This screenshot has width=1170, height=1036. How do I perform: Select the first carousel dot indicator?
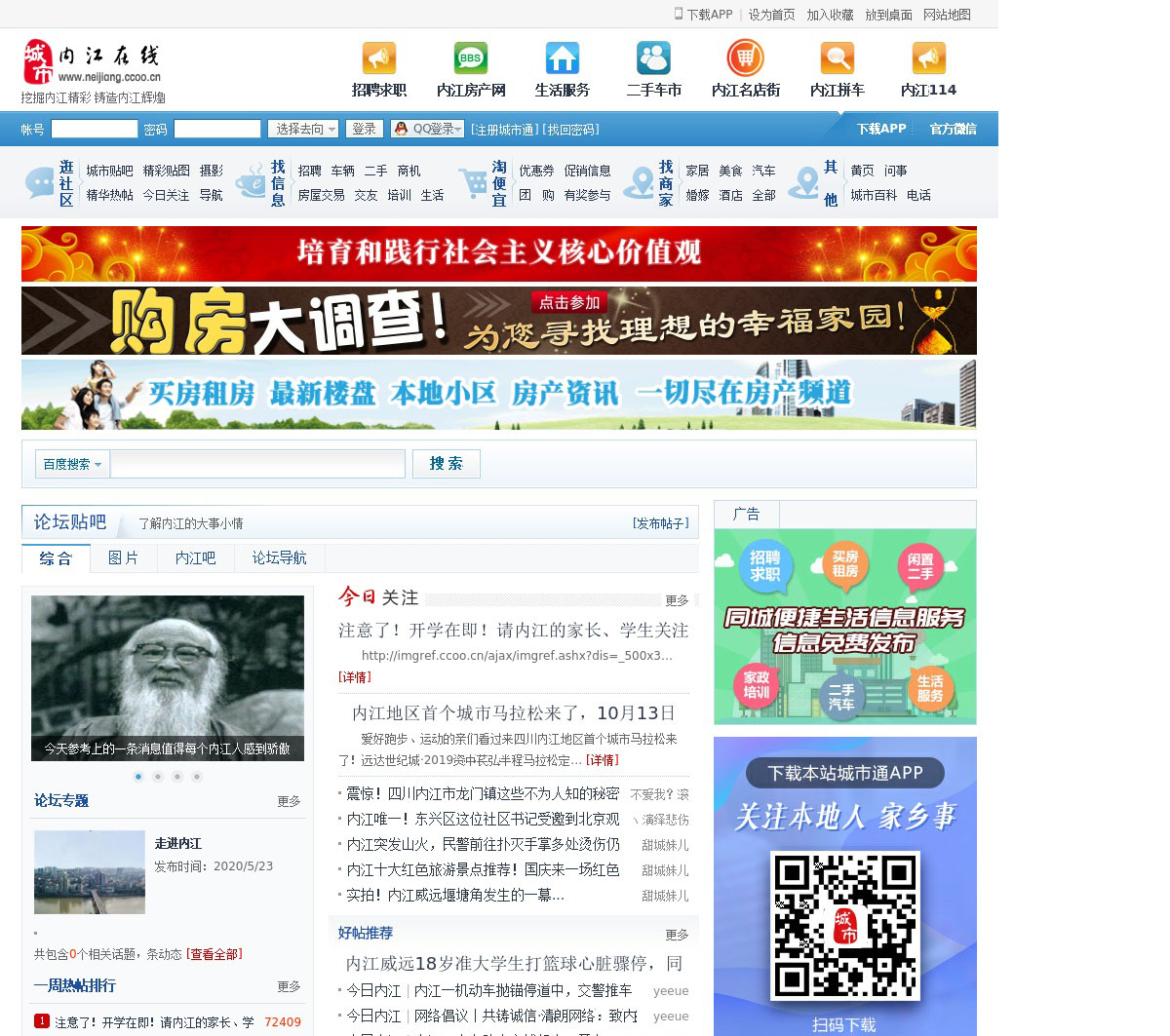(x=138, y=777)
